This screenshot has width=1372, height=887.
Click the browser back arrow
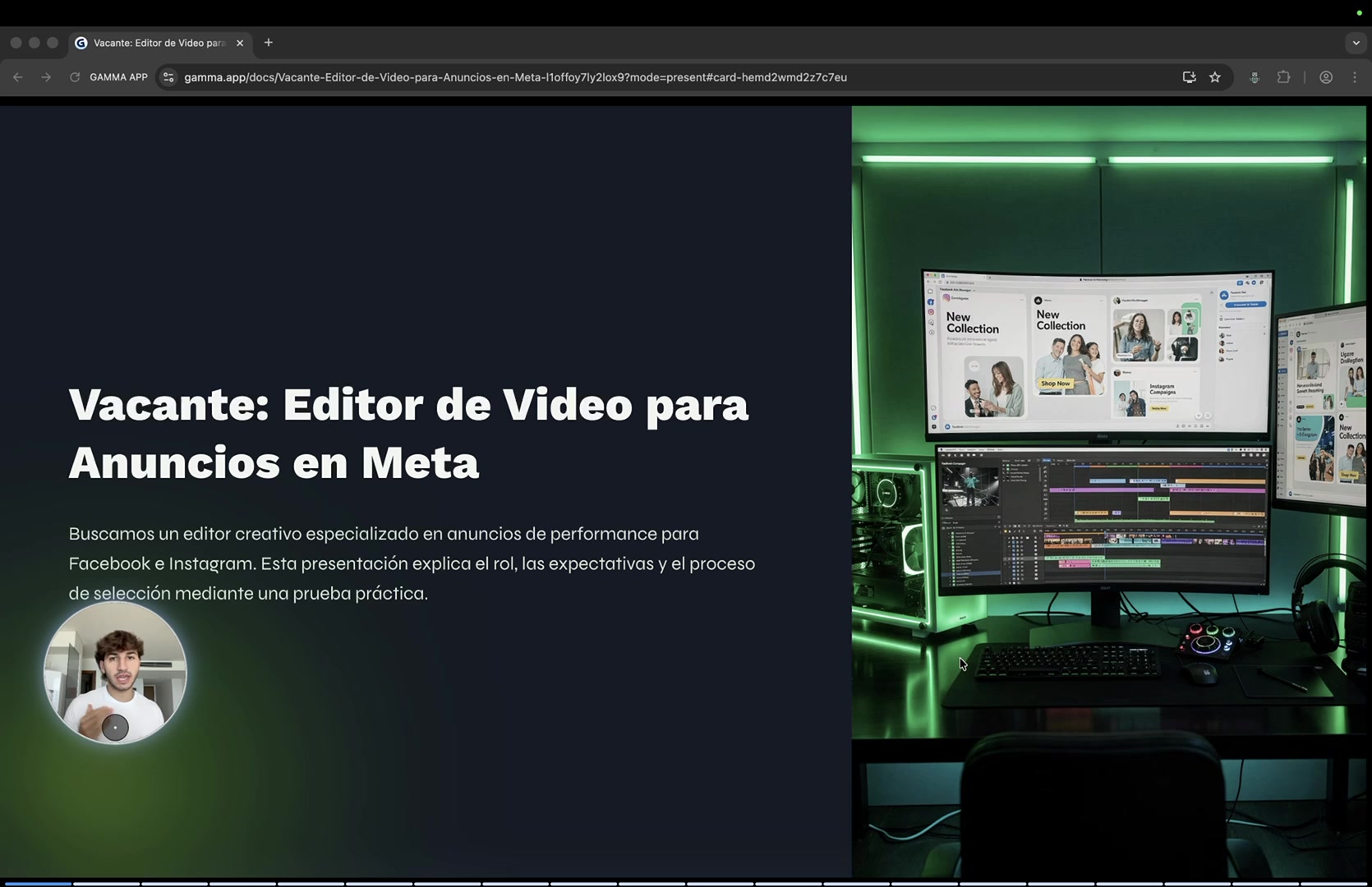click(x=18, y=77)
